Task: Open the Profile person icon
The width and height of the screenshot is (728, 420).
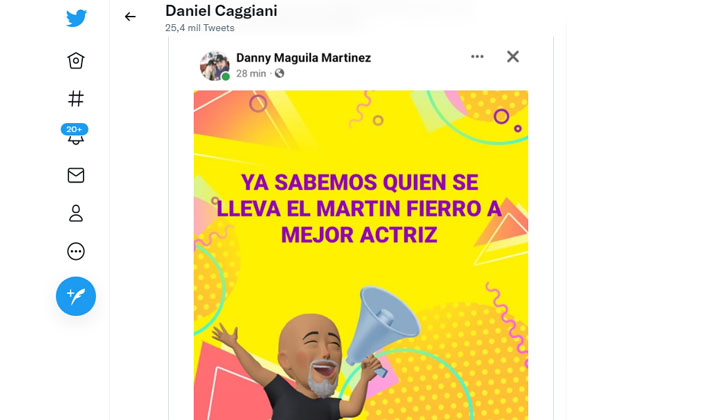Action: 76,213
